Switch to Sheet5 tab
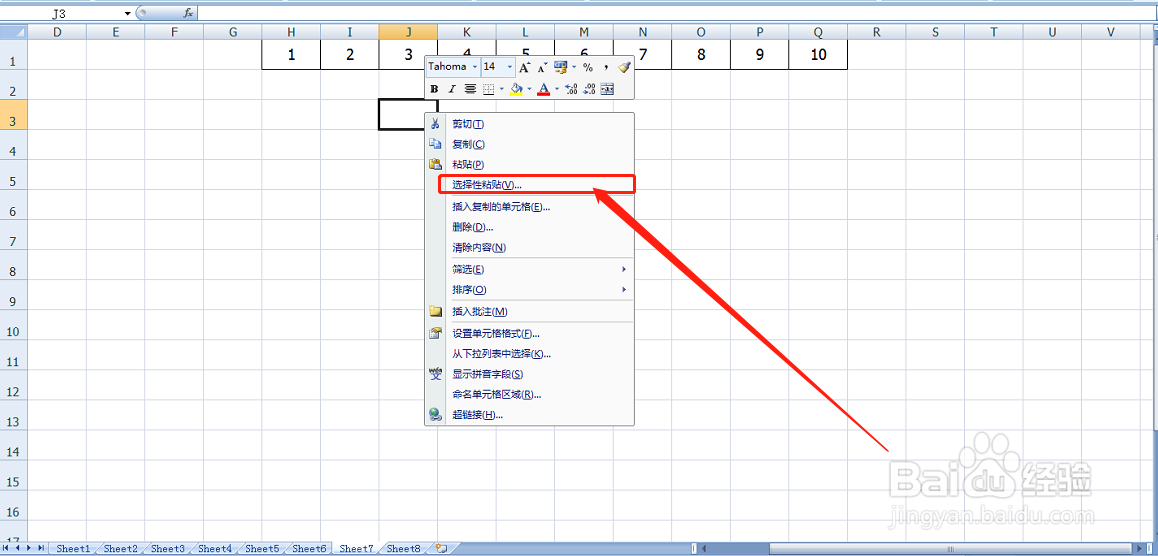The height and width of the screenshot is (556, 1158). (x=262, y=549)
